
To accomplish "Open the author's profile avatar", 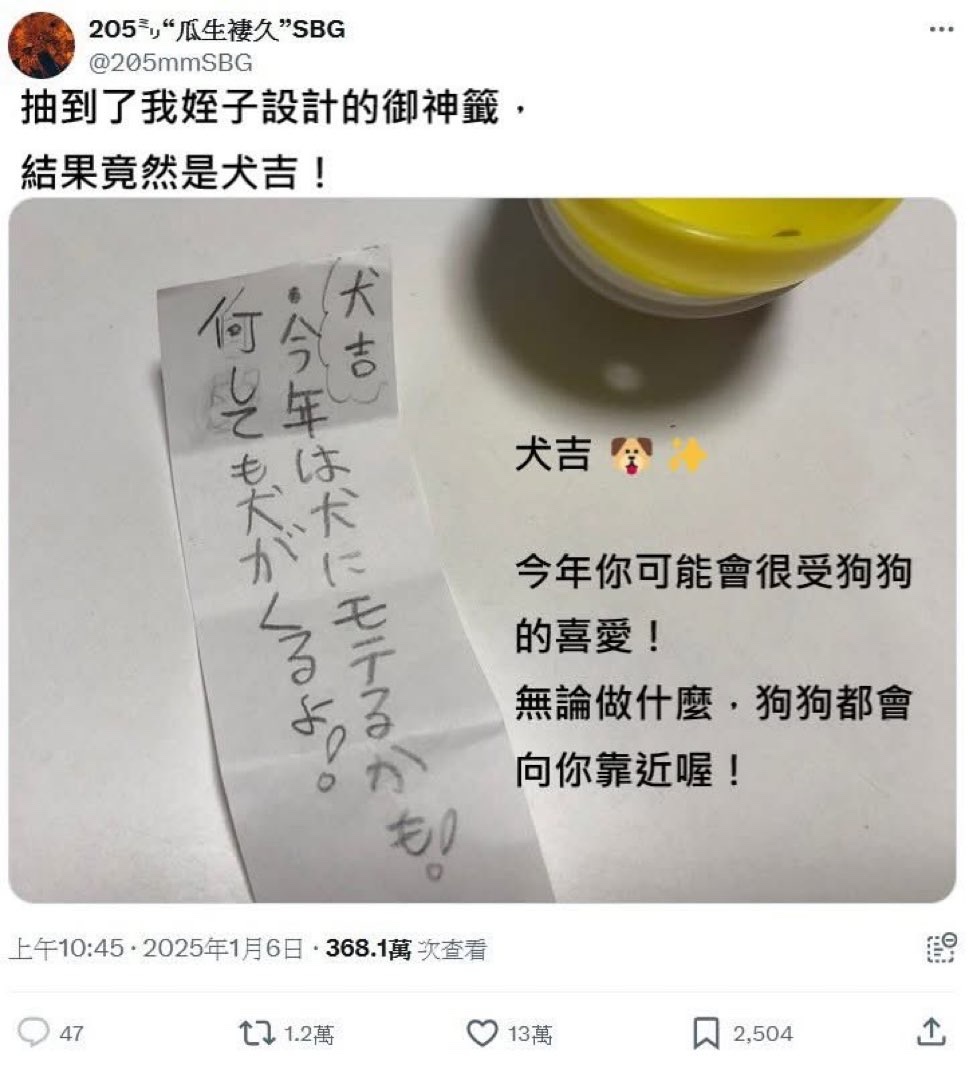I will 41,46.
